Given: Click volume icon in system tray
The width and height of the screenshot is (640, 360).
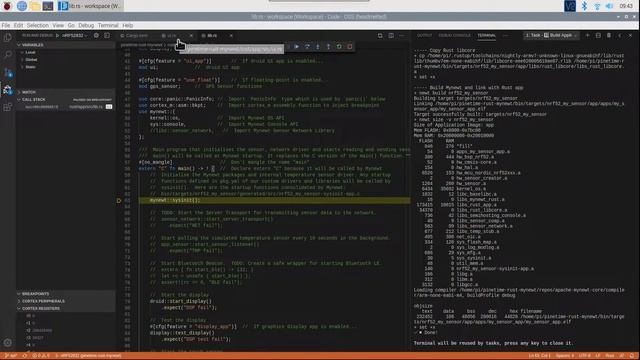Looking at the screenshot, I should tap(609, 6).
